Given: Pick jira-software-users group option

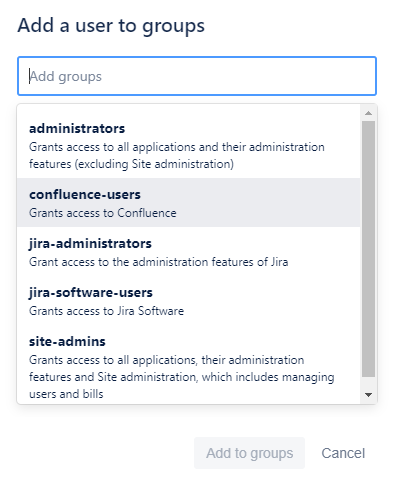Looking at the screenshot, I should click(189, 301).
